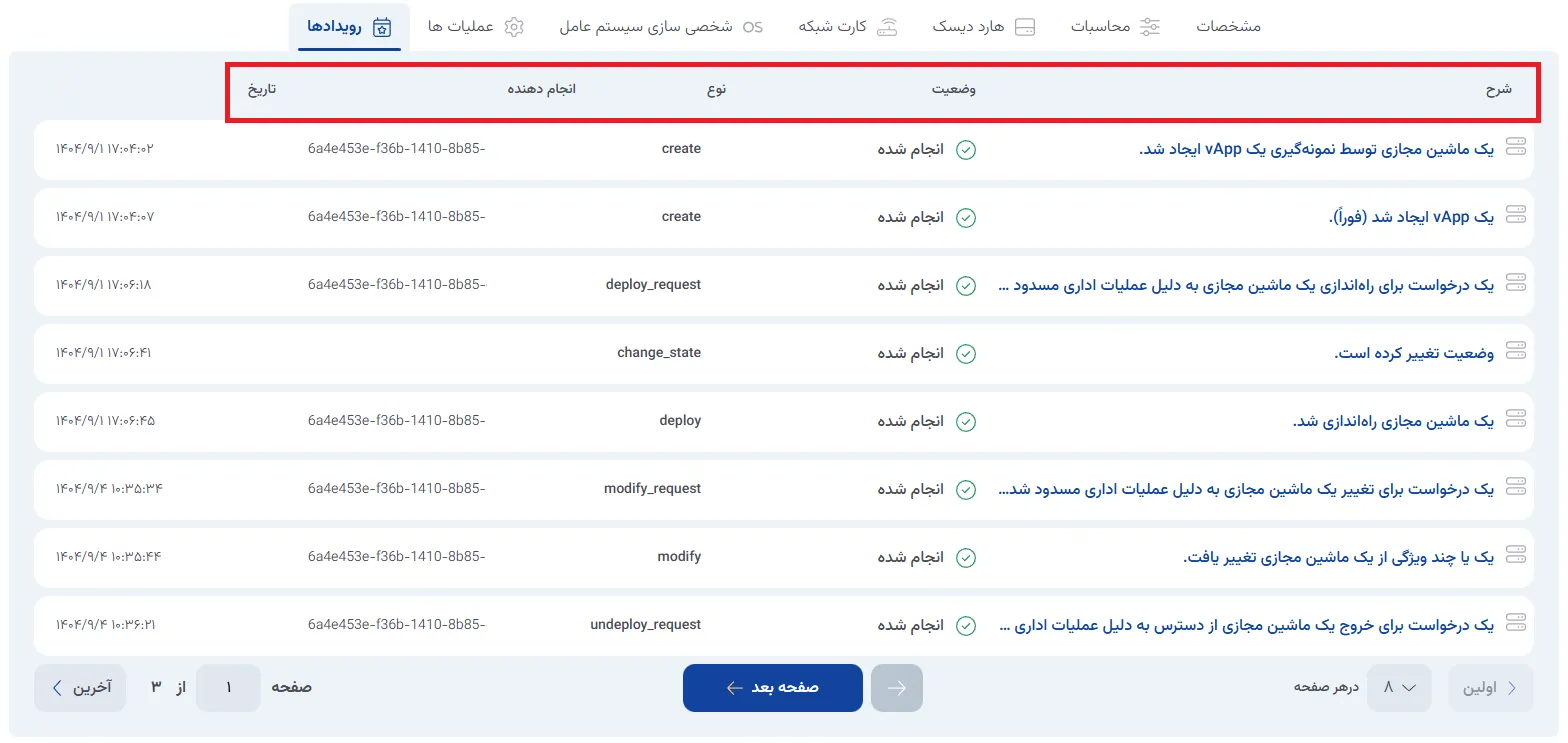This screenshot has width=1568, height=743.
Task: Click green check icon in the modify row
Action: (966, 558)
